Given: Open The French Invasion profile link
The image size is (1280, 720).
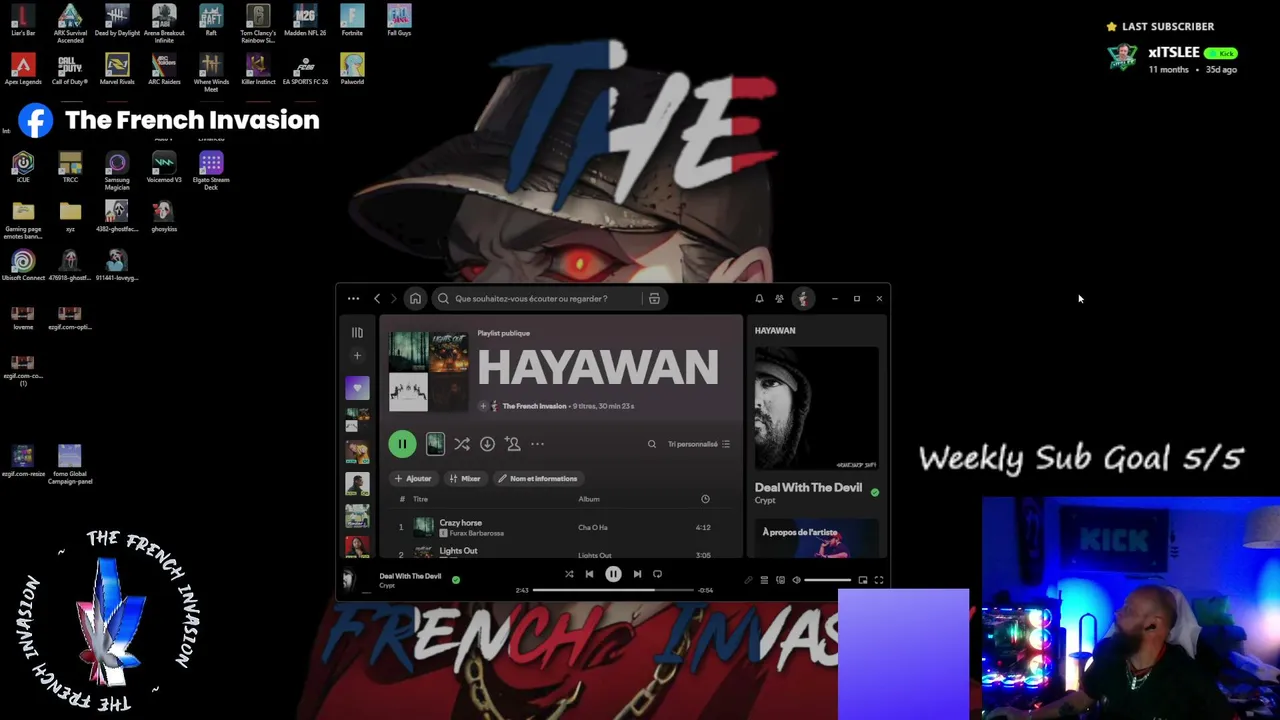Looking at the screenshot, I should pyautogui.click(x=534, y=406).
